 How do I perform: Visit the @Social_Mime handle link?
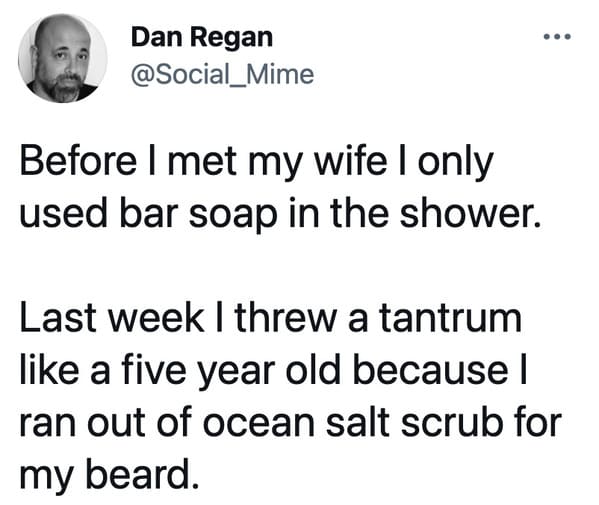pos(222,74)
